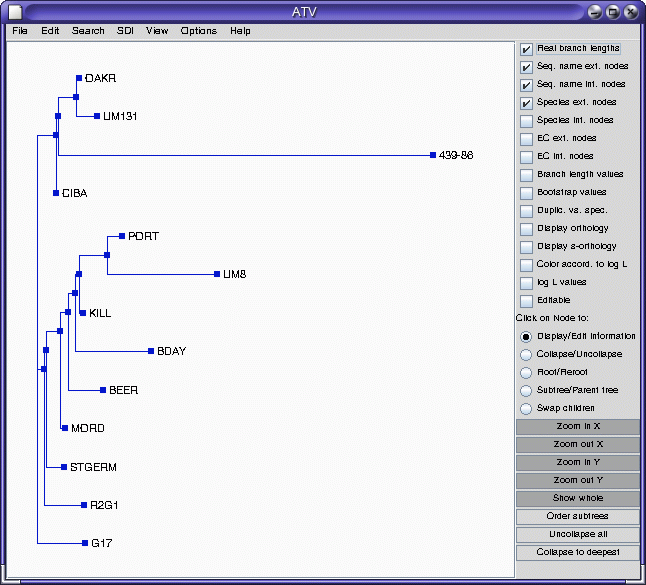Click the G17 leaf node marker
The image size is (646, 585).
pyautogui.click(x=85, y=543)
